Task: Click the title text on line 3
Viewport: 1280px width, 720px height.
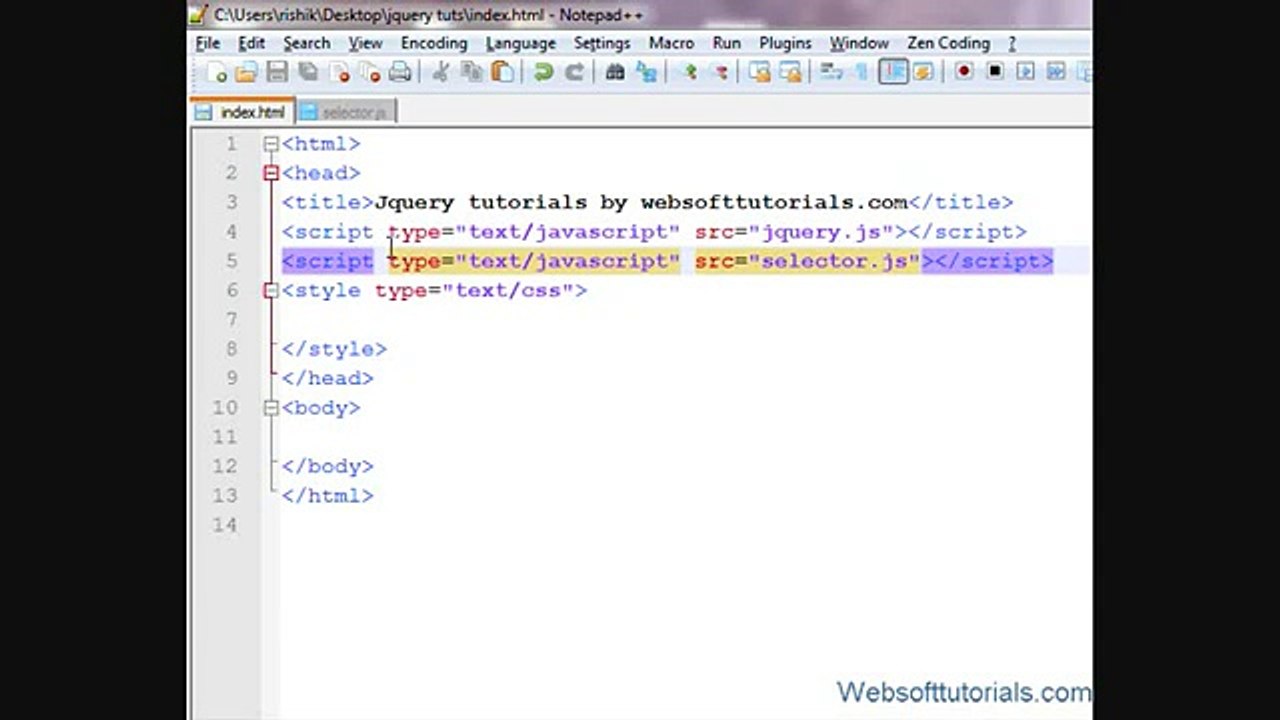Action: pos(641,202)
